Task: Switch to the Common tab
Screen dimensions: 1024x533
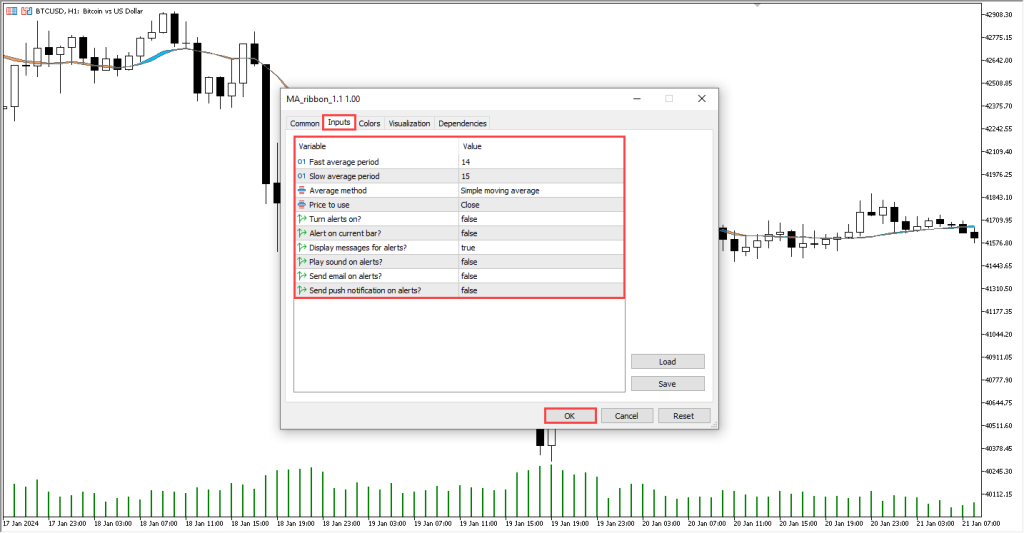Action: [x=304, y=123]
